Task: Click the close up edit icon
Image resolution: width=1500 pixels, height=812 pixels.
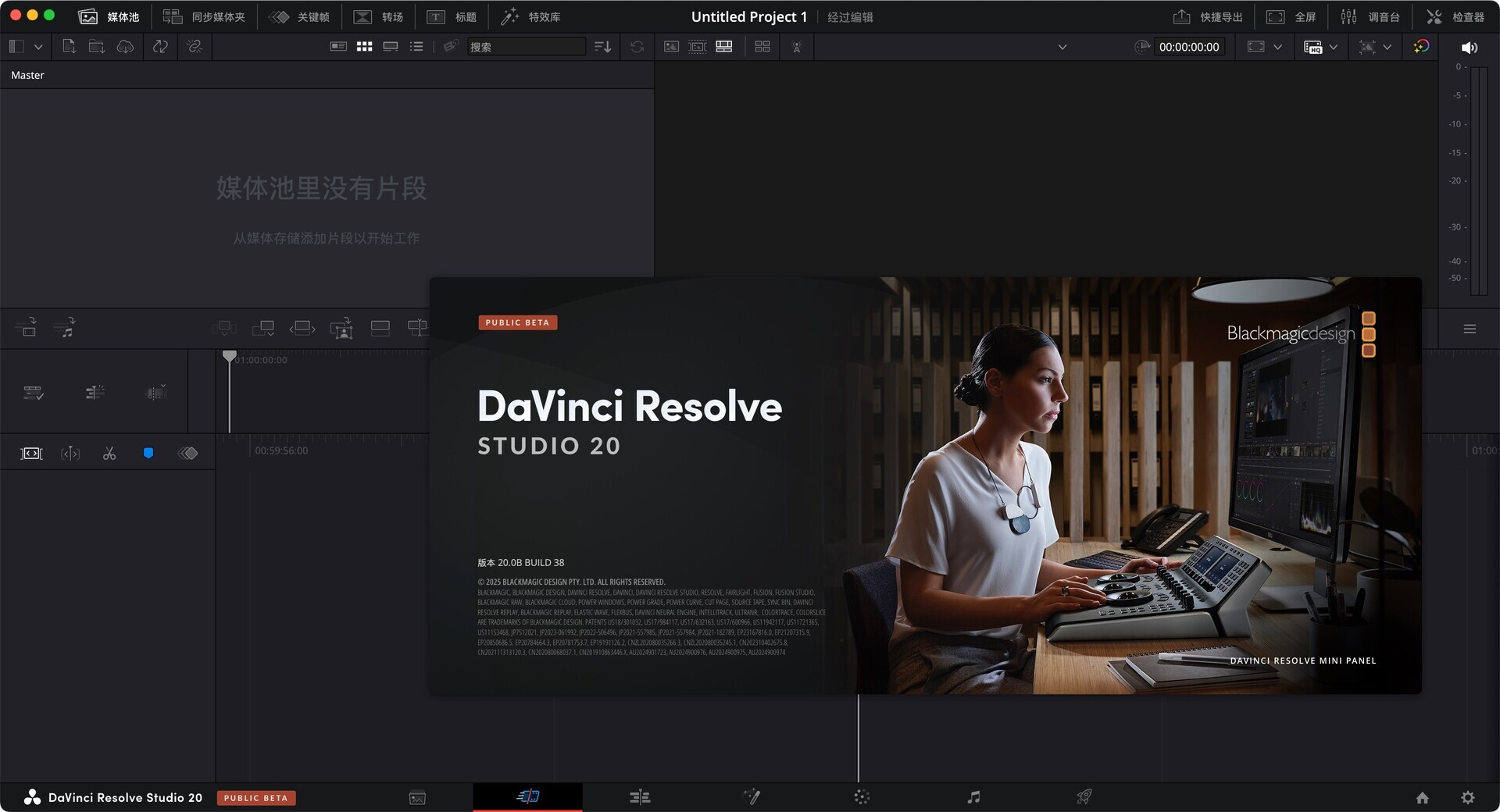Action: click(x=341, y=328)
